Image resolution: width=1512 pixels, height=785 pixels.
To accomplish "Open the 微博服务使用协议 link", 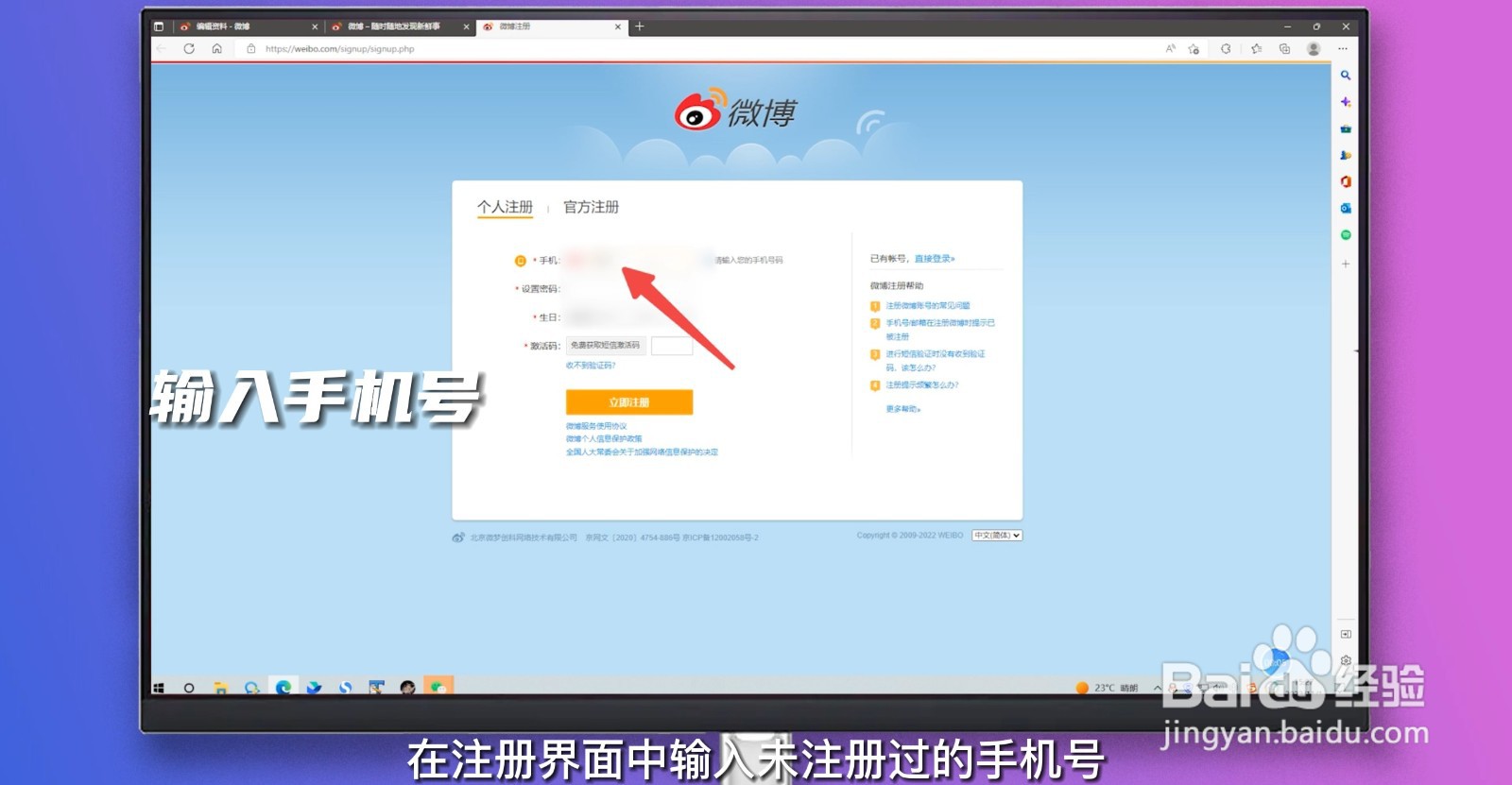I will click(596, 426).
